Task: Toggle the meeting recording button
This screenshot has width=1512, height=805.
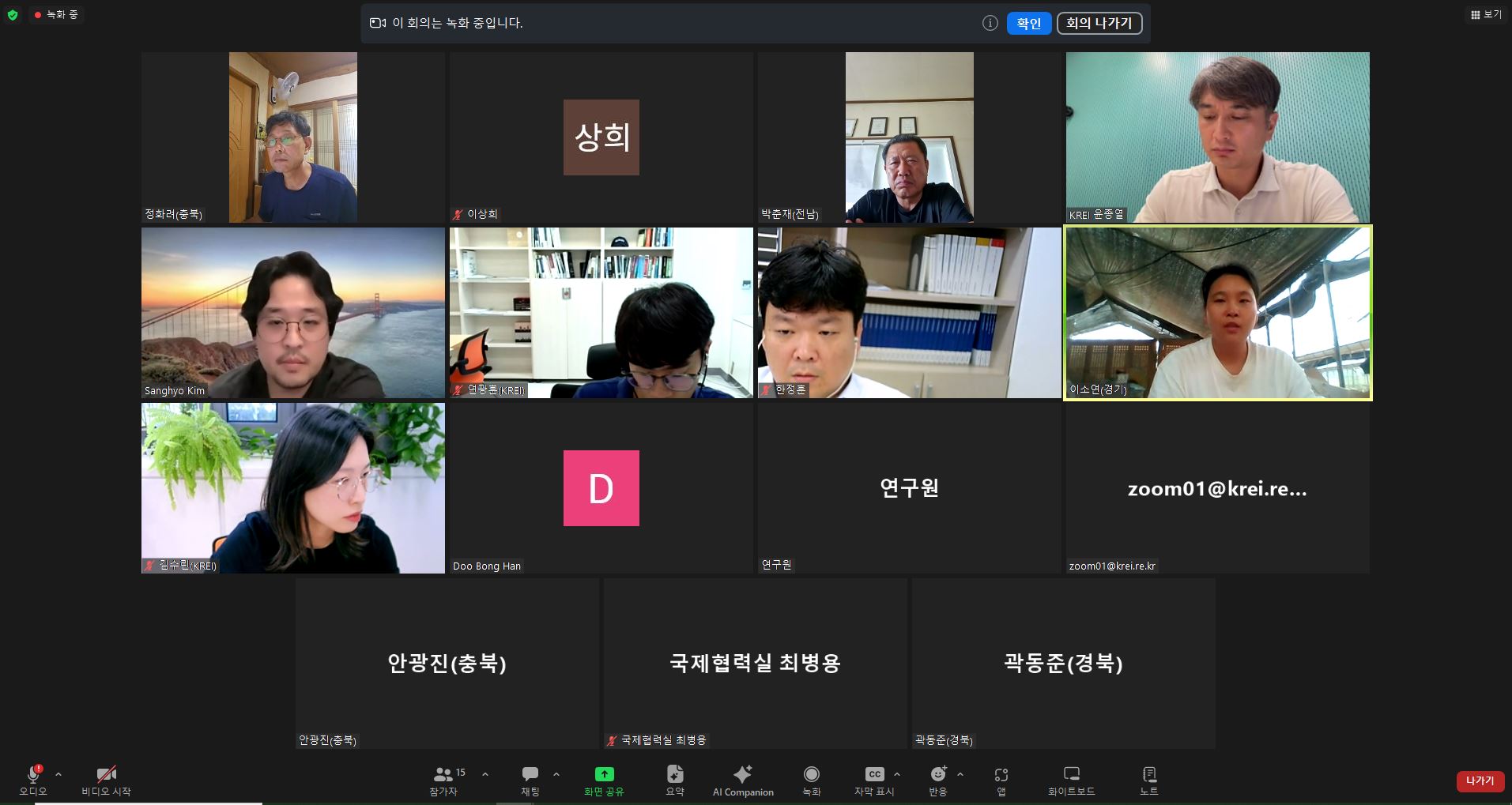Action: (811, 775)
